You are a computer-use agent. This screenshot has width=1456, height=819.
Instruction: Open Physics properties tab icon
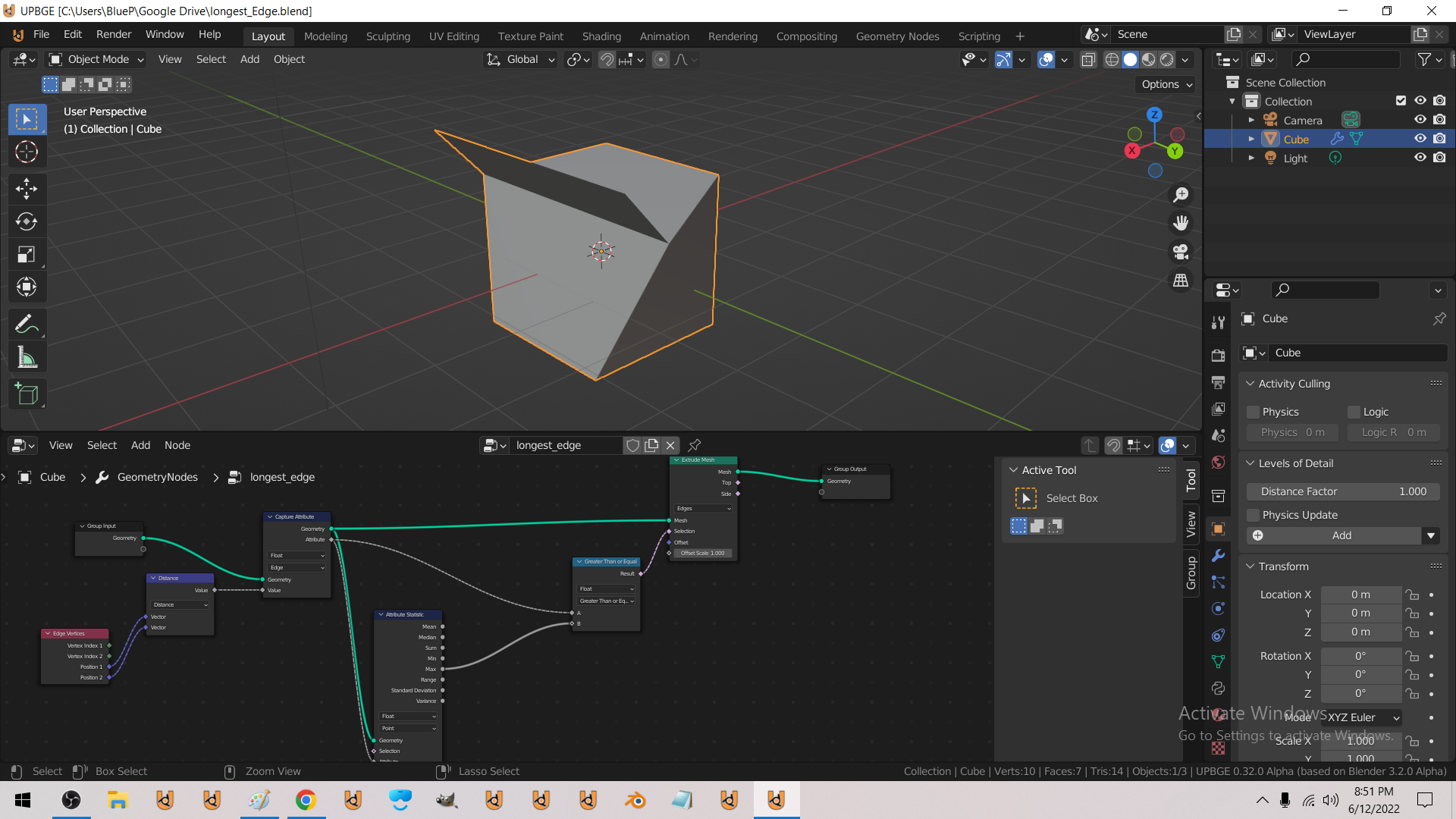1218,609
